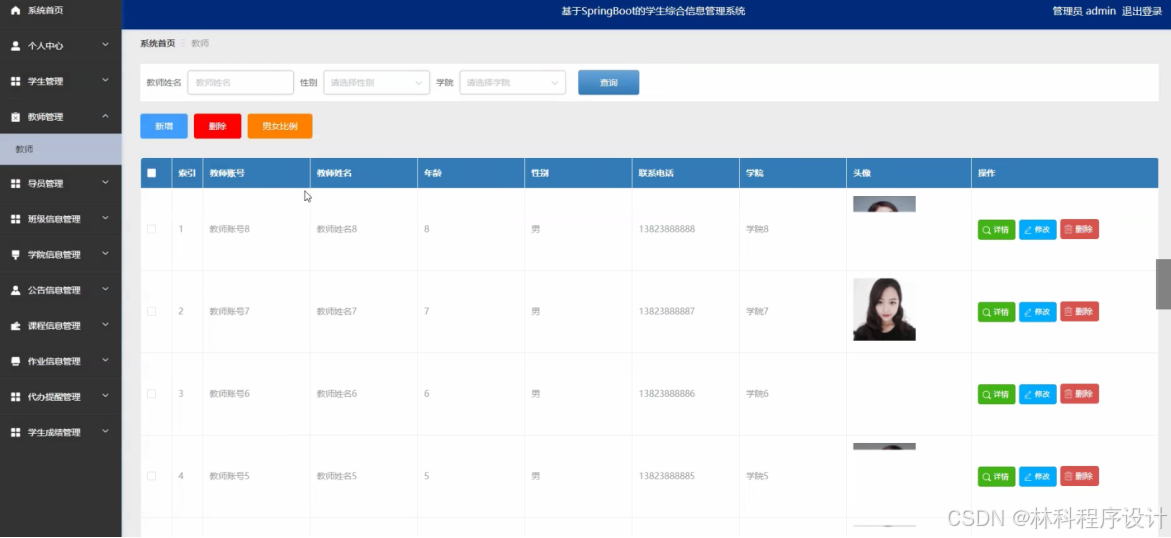This screenshot has height=538, width=1171.
Task: Click 删除 for 教师账号7
Action: pyautogui.click(x=1079, y=312)
